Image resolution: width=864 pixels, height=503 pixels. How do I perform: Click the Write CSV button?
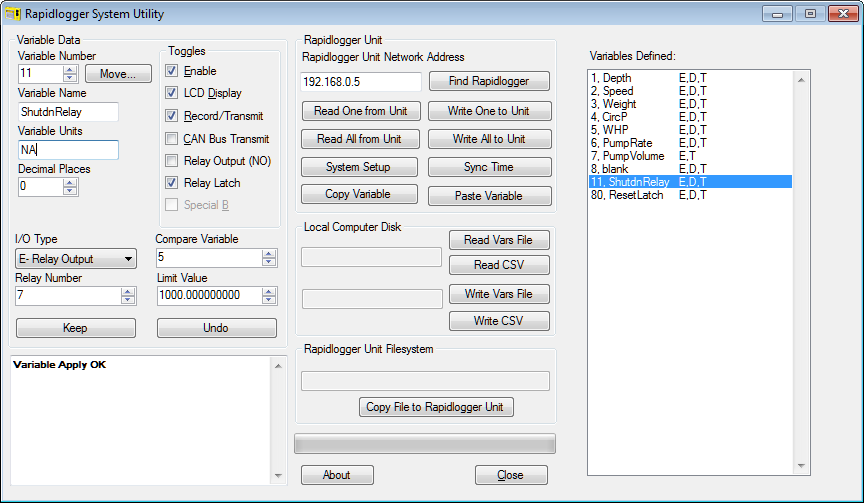pos(499,321)
